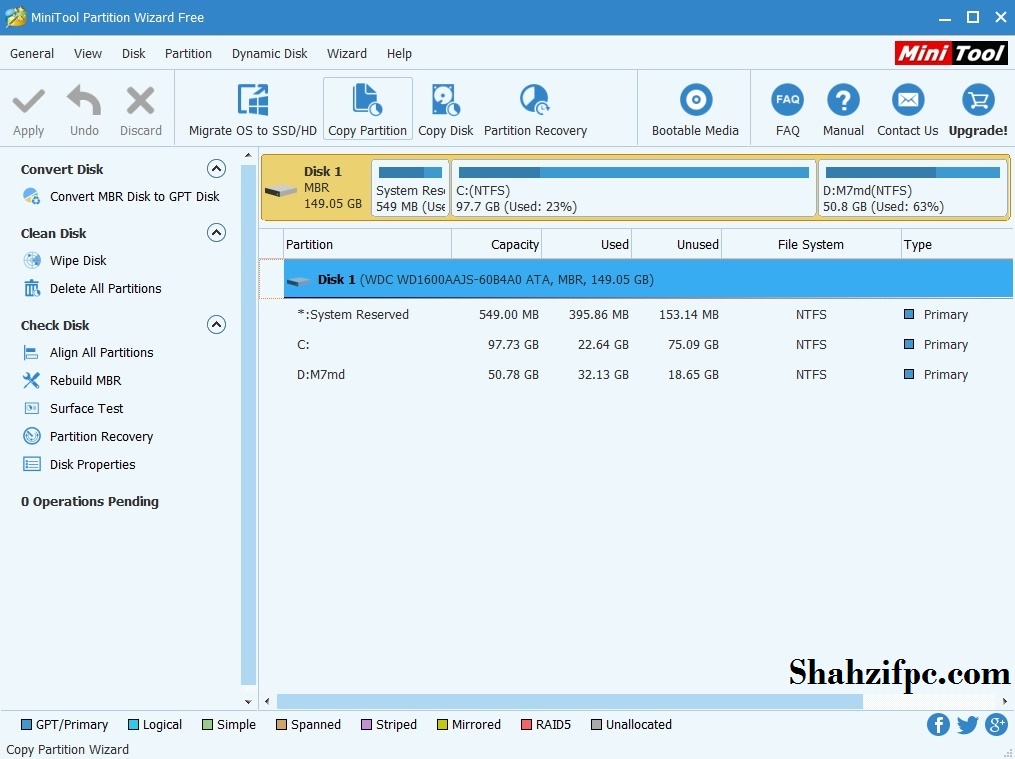The height and width of the screenshot is (759, 1015).
Task: Collapse the Check Disk section
Action: (x=216, y=324)
